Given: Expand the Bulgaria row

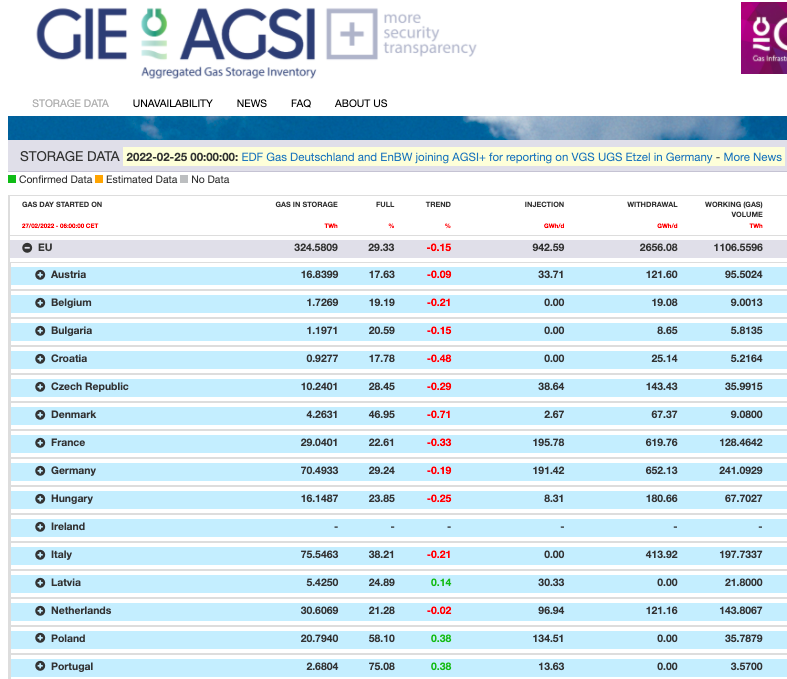Looking at the screenshot, I should 40,331.
